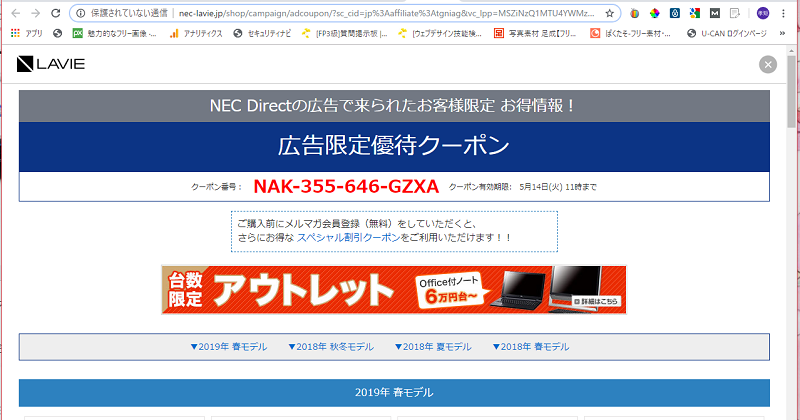Open the 台数限定 アウトレット banner

click(394, 289)
